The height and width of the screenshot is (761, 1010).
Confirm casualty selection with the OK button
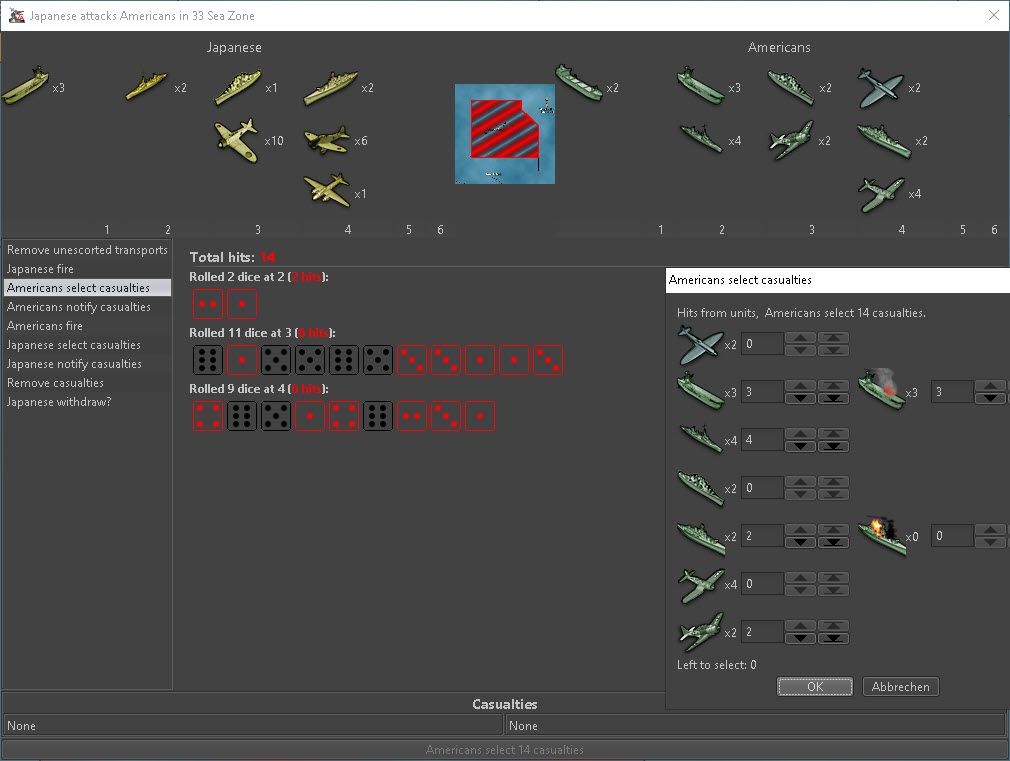pos(814,687)
